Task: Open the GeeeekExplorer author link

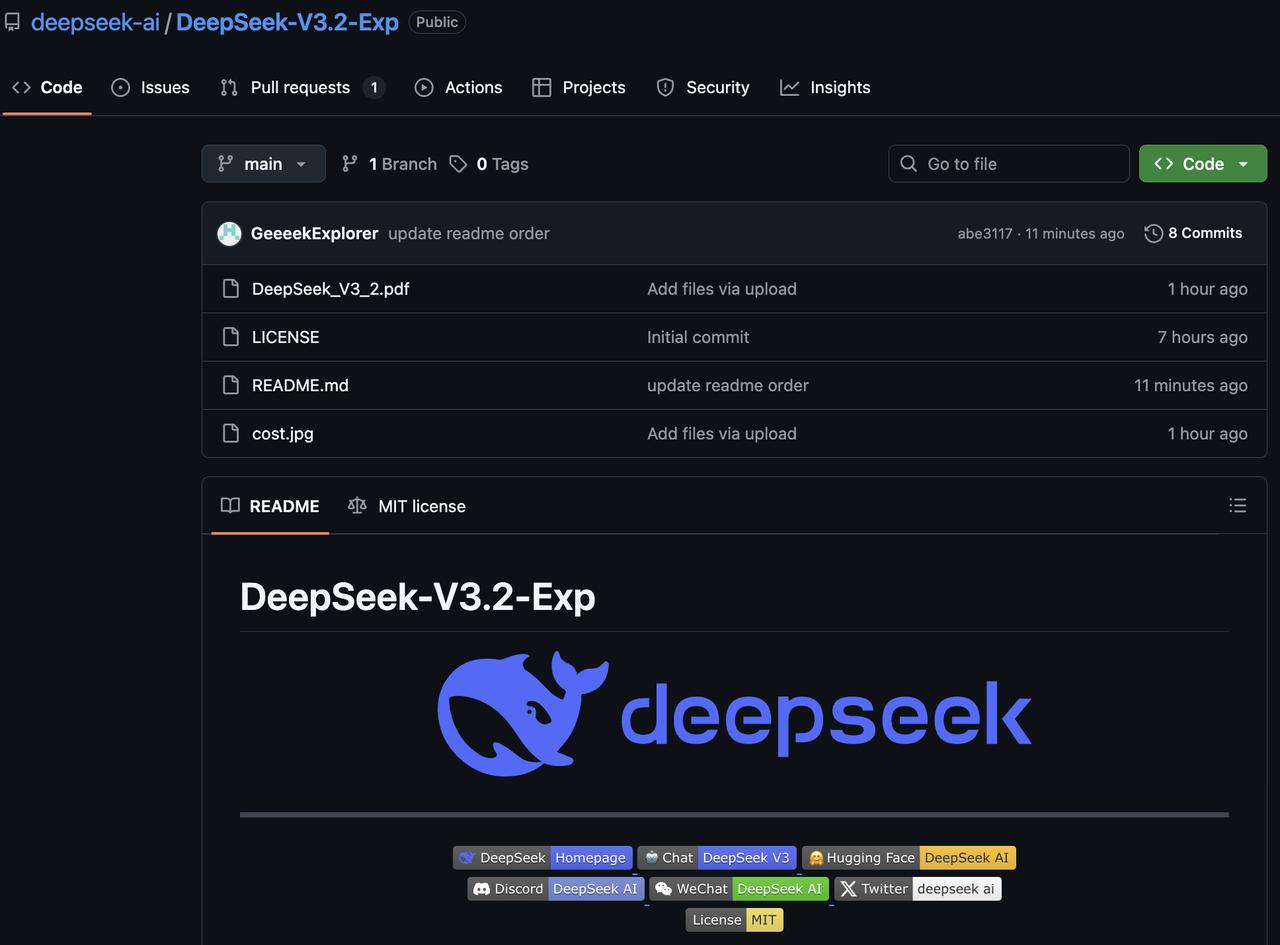Action: point(314,233)
